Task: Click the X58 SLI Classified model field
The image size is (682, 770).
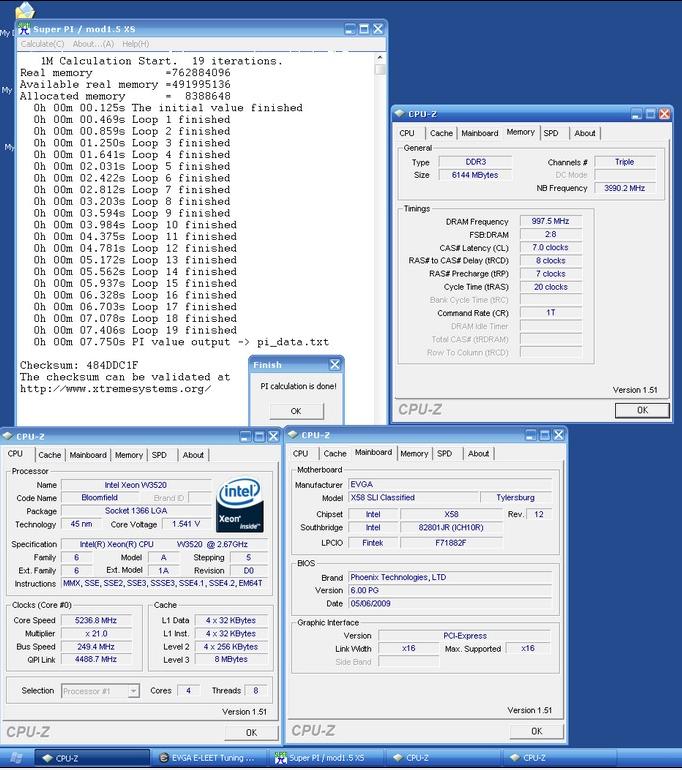Action: pos(413,497)
